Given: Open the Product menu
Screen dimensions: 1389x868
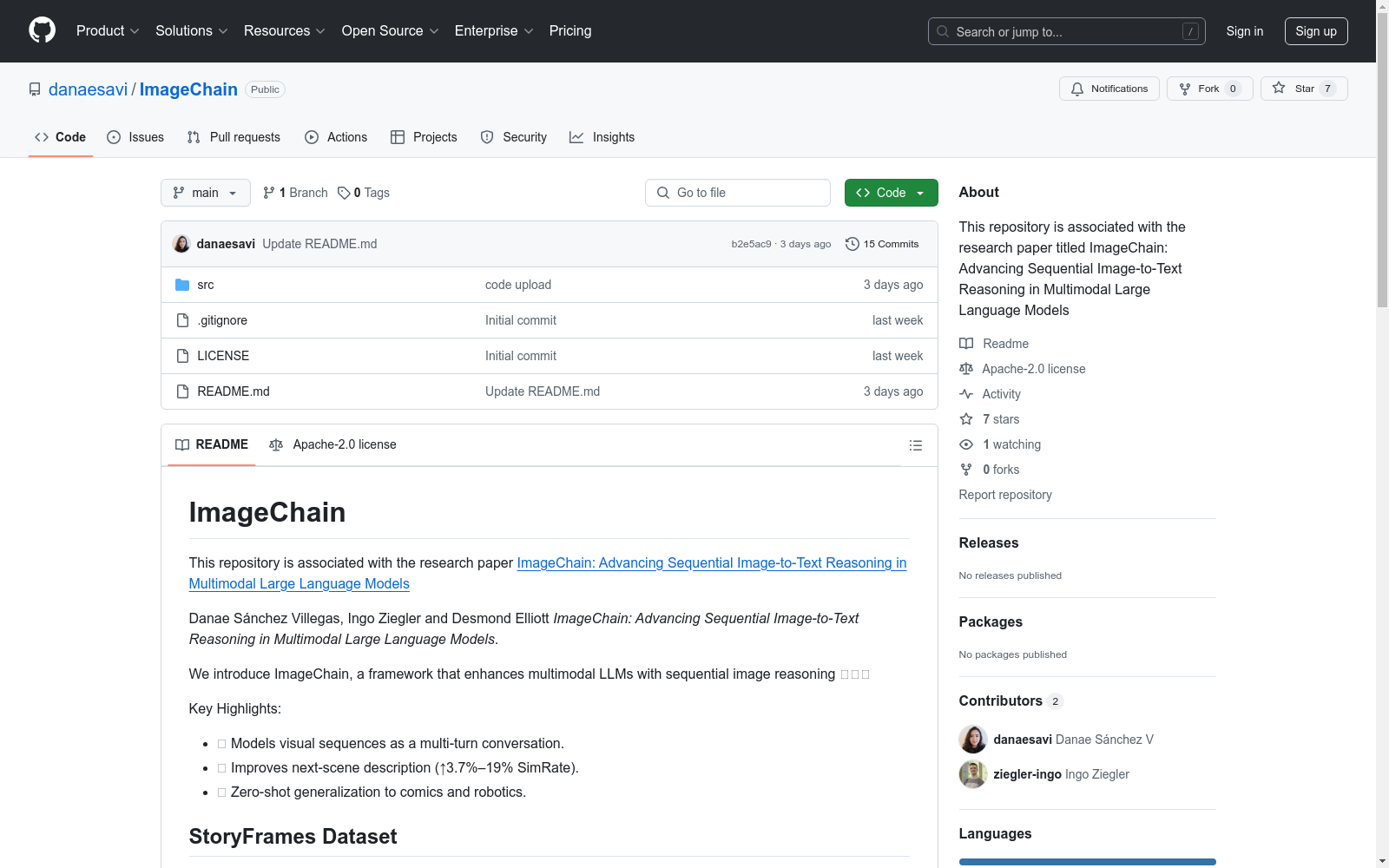Looking at the screenshot, I should [108, 31].
